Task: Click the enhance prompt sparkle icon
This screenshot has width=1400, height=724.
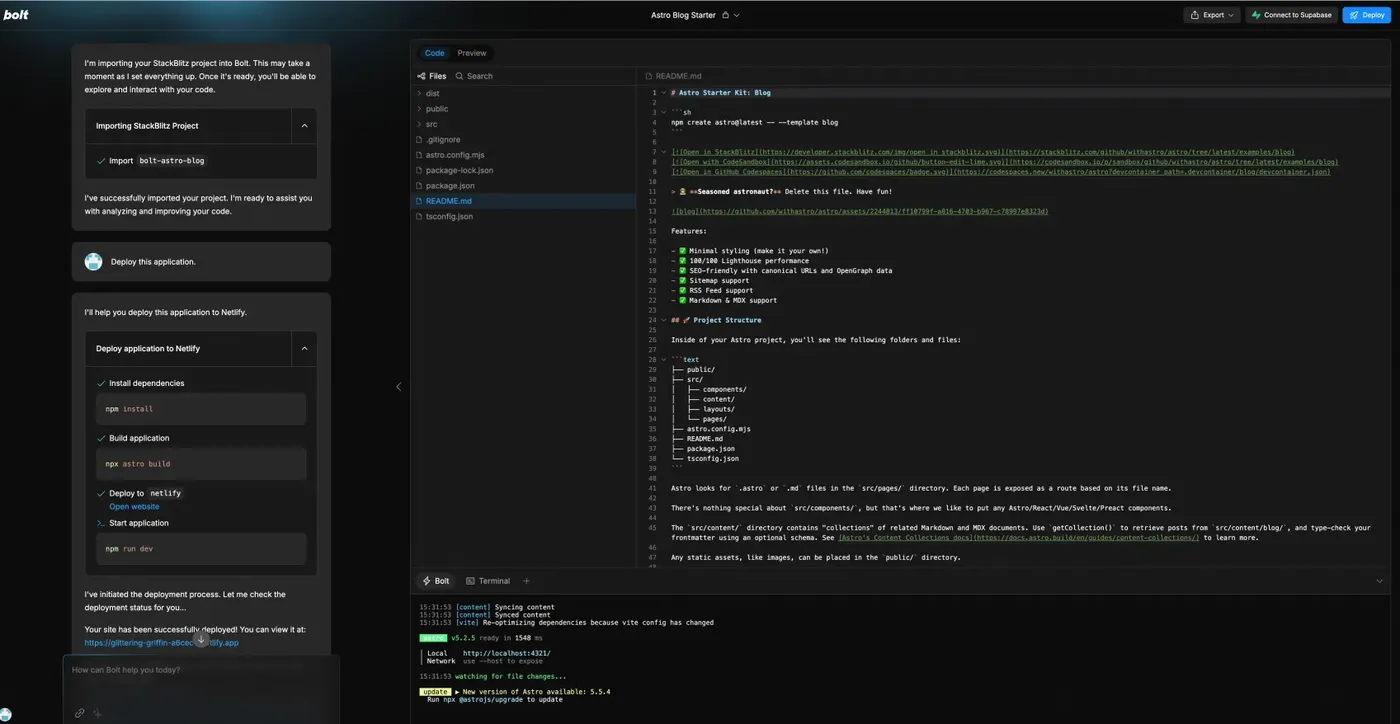Action: pos(97,713)
